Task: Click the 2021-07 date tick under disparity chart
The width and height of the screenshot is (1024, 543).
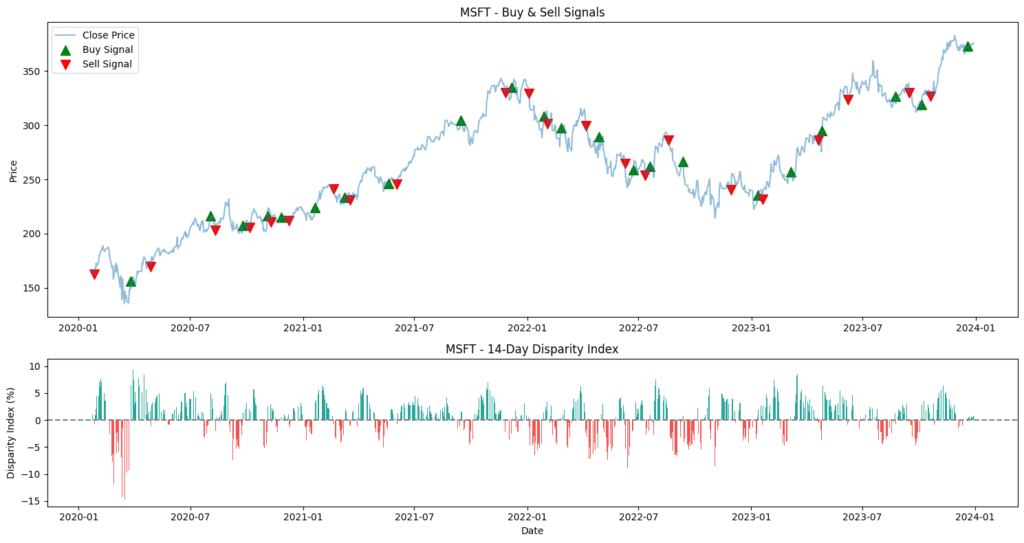Action: [414, 517]
